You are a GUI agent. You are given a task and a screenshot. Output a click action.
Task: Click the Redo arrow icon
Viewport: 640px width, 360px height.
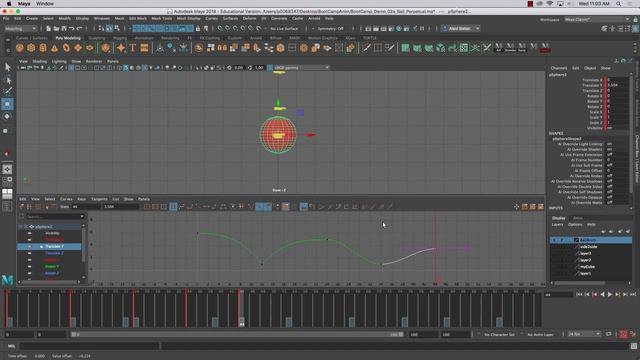click(79, 29)
